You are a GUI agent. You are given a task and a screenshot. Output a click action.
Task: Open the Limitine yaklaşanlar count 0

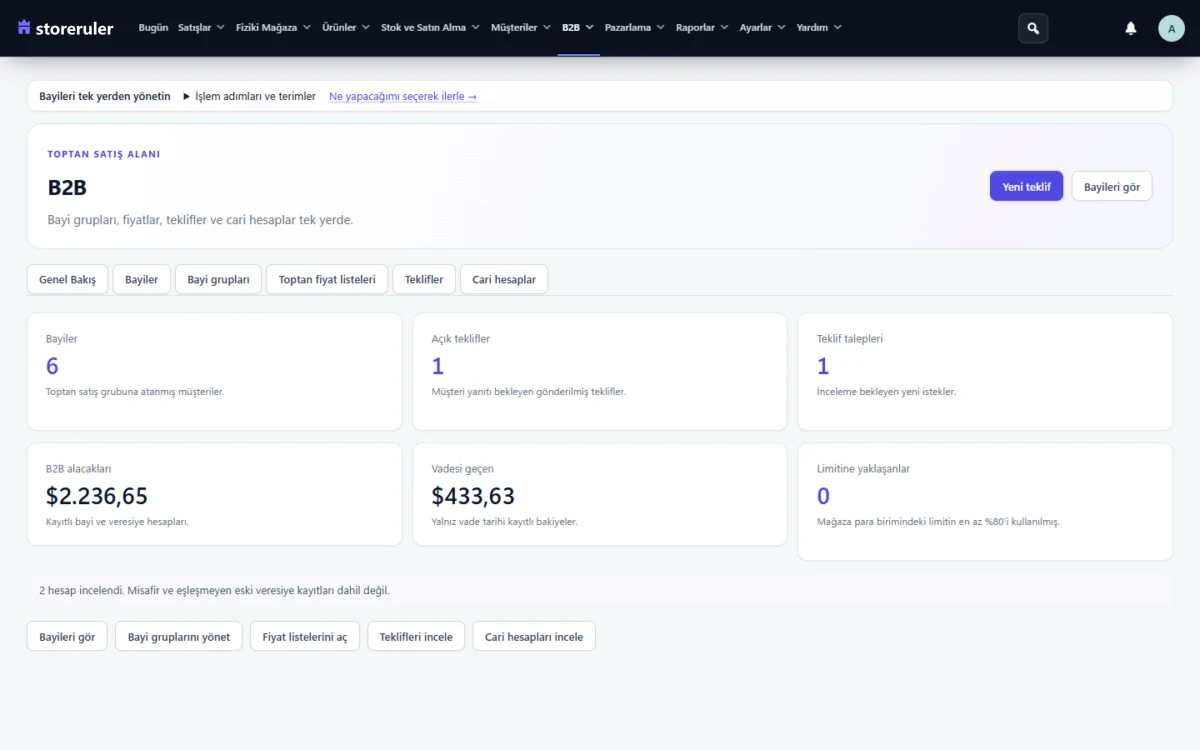click(x=823, y=496)
